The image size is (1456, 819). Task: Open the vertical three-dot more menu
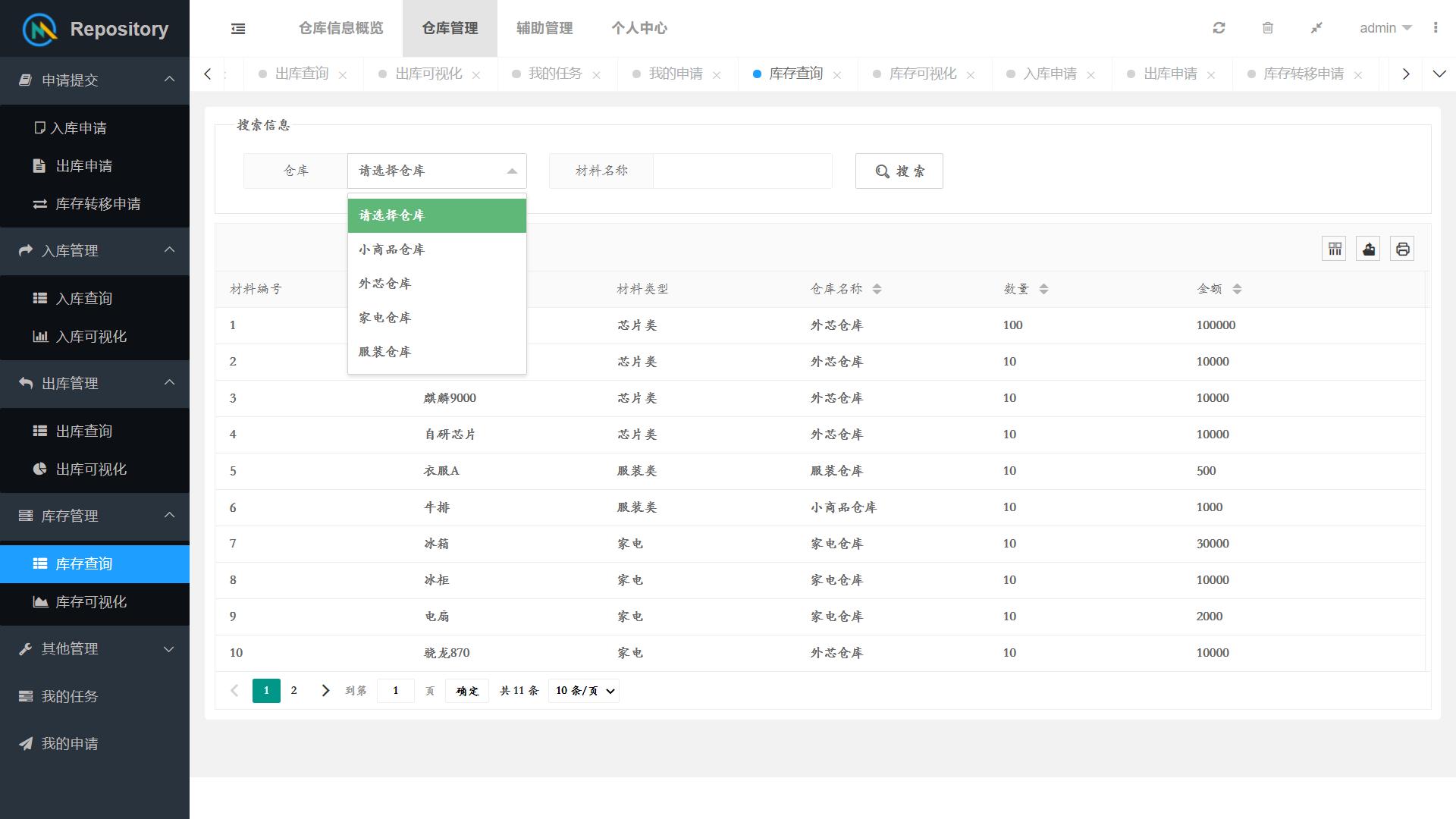point(1436,28)
